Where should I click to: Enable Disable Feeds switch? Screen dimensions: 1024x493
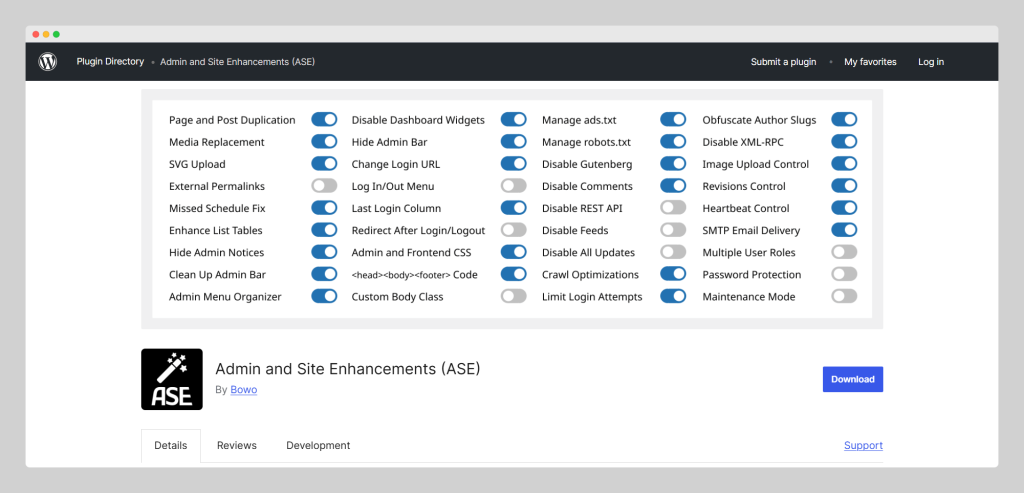pyautogui.click(x=673, y=230)
